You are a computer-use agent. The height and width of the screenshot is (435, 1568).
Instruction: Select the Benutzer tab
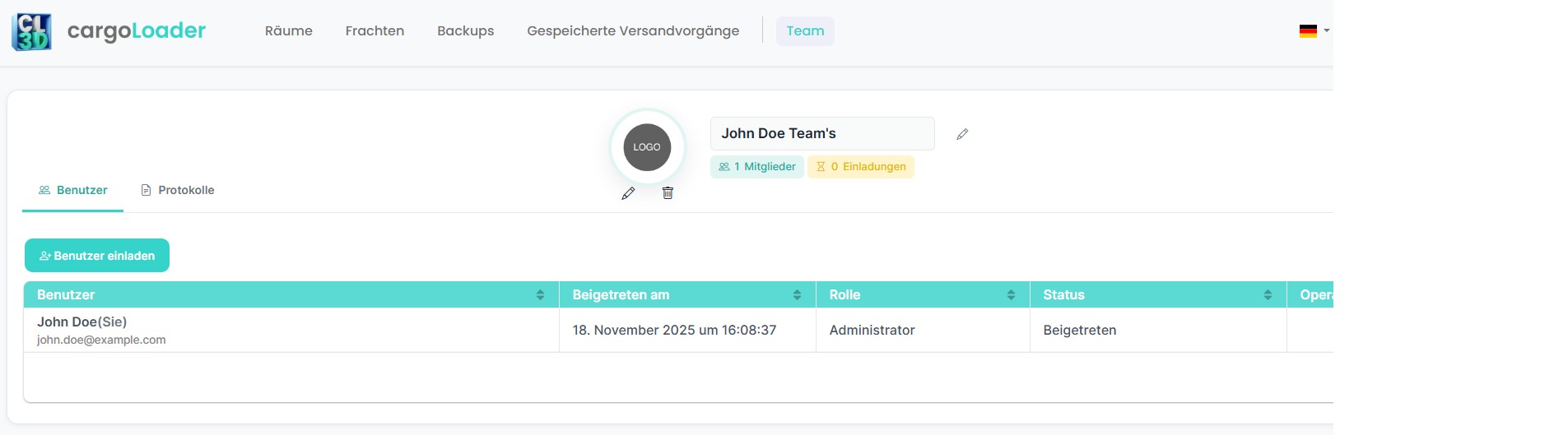point(73,190)
